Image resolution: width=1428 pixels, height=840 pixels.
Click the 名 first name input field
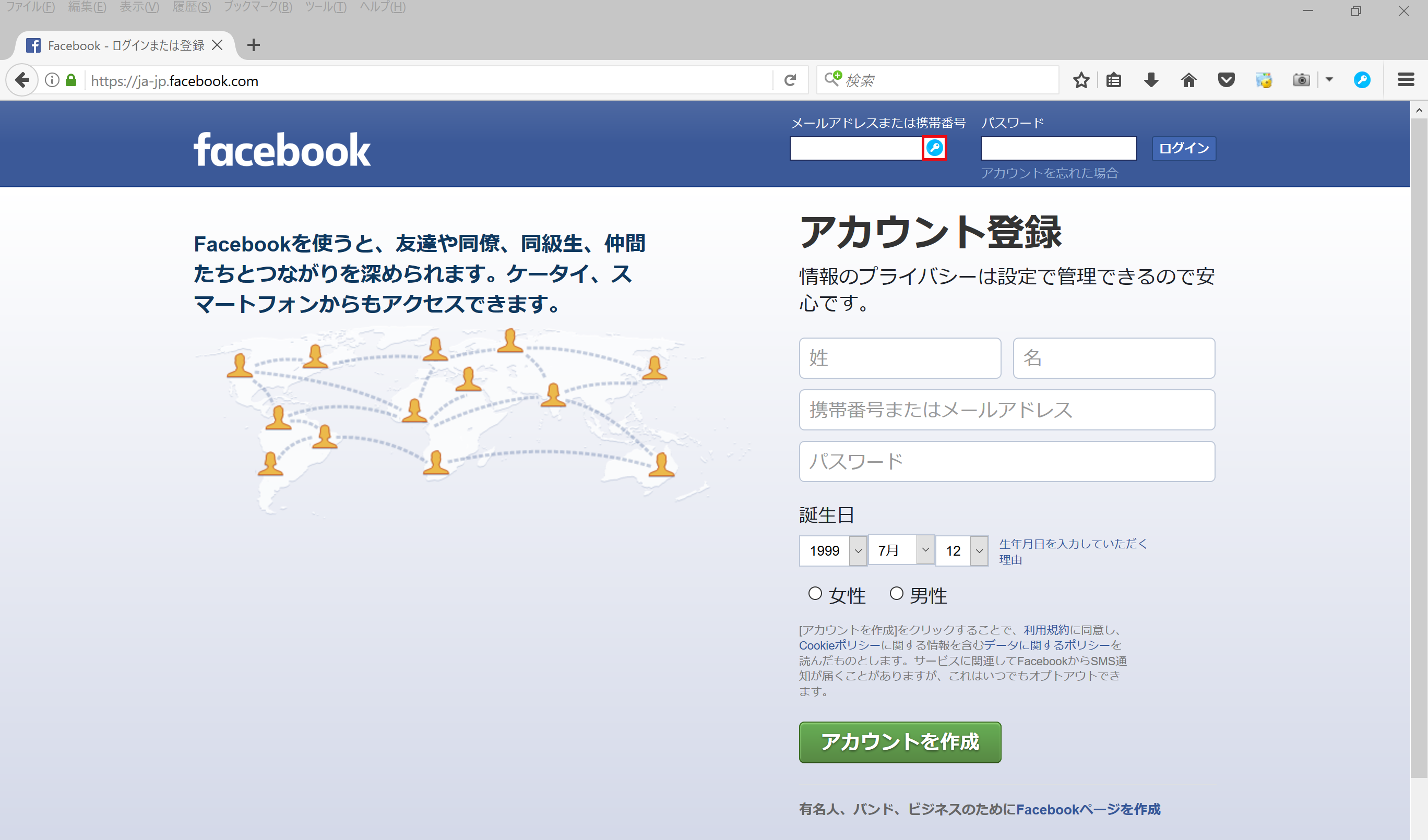point(1113,358)
